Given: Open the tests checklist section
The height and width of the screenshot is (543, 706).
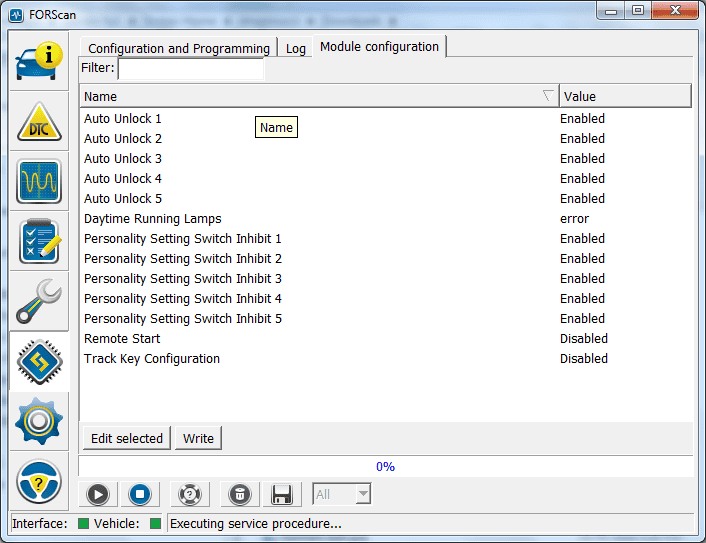Looking at the screenshot, I should (x=39, y=241).
